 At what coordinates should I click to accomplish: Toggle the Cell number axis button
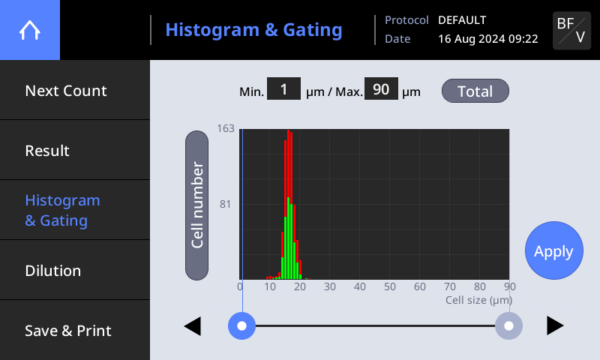click(197, 205)
